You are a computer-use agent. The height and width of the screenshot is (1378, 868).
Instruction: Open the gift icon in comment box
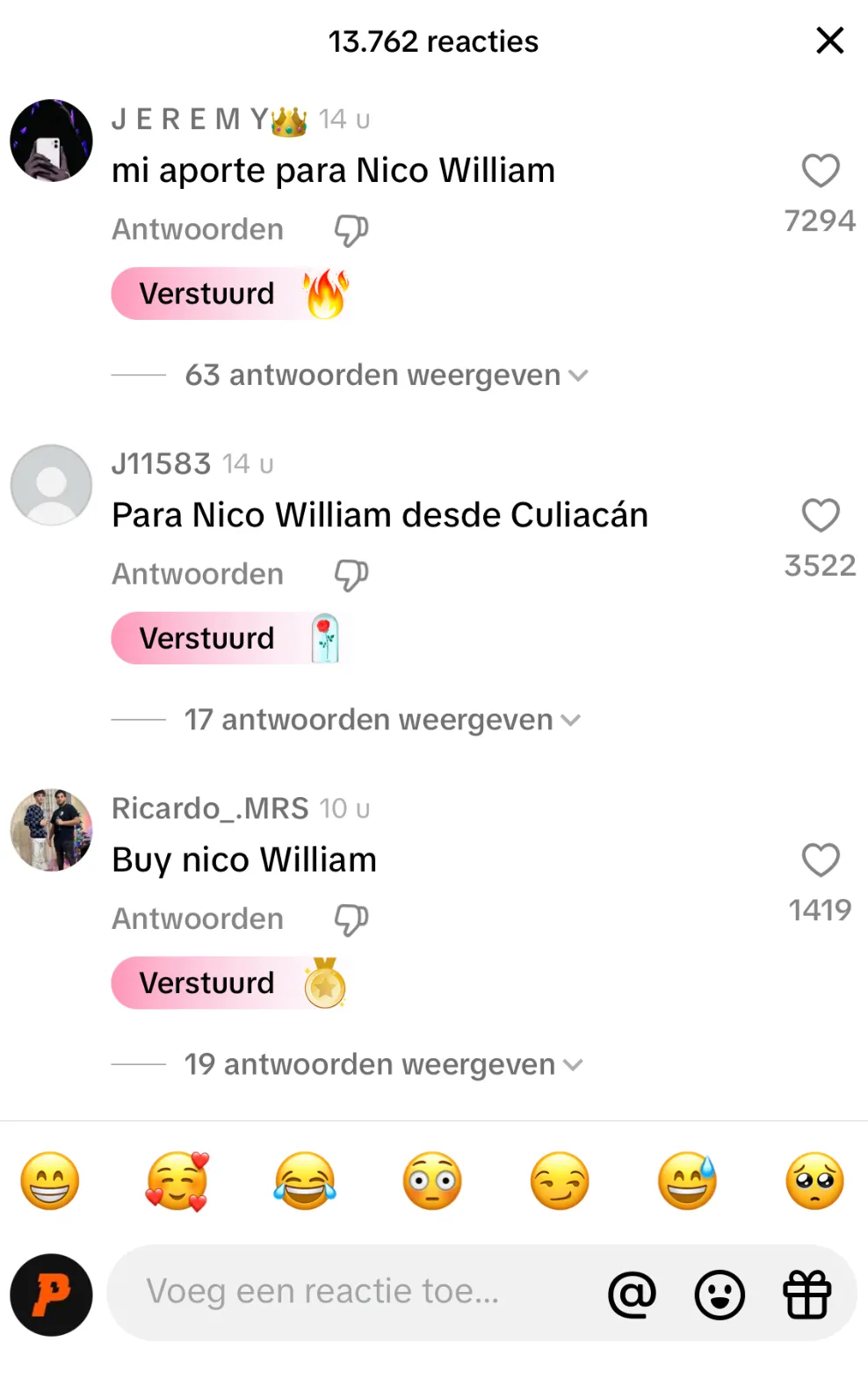(807, 1294)
